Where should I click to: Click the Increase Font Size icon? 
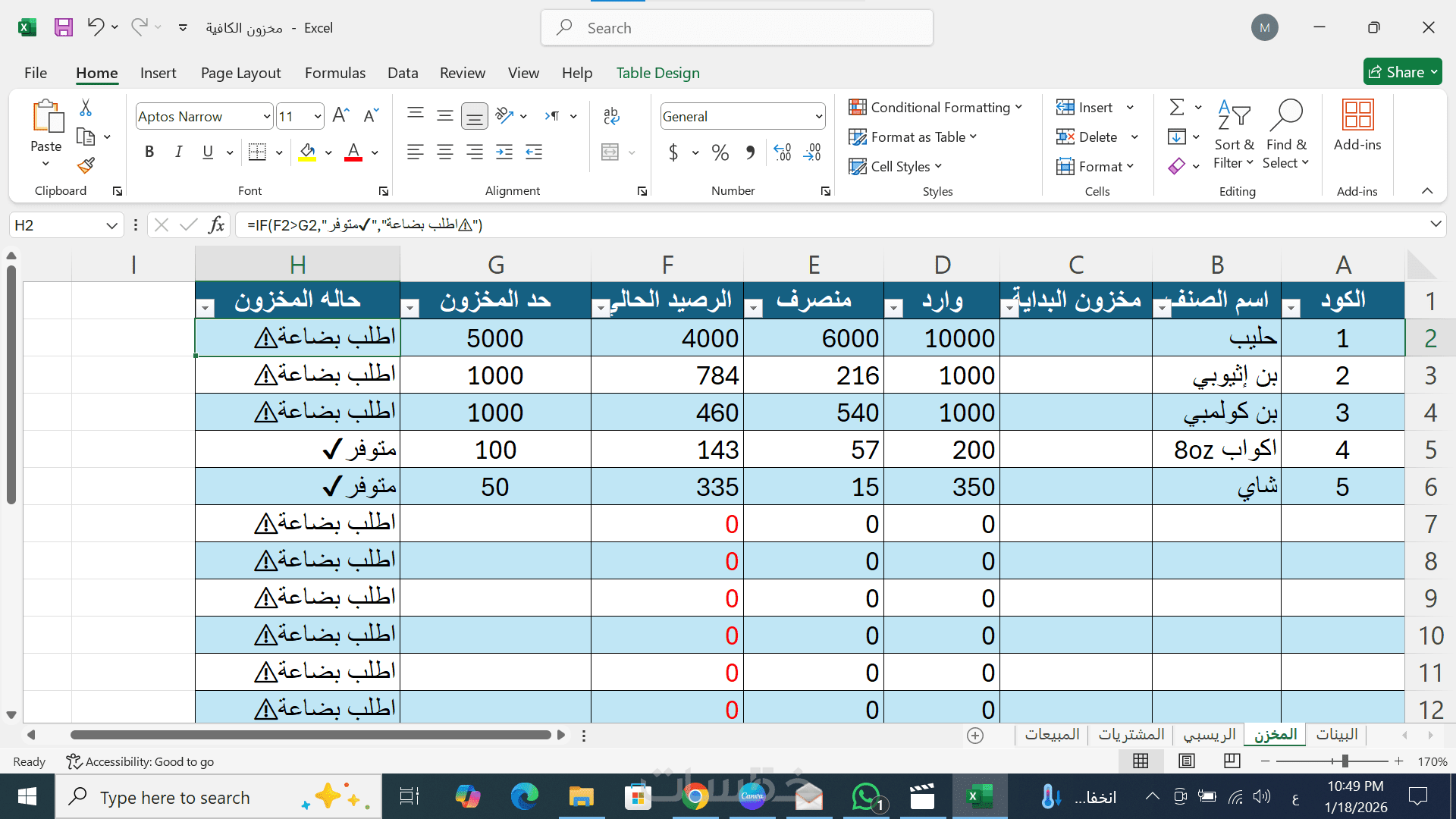pos(340,115)
